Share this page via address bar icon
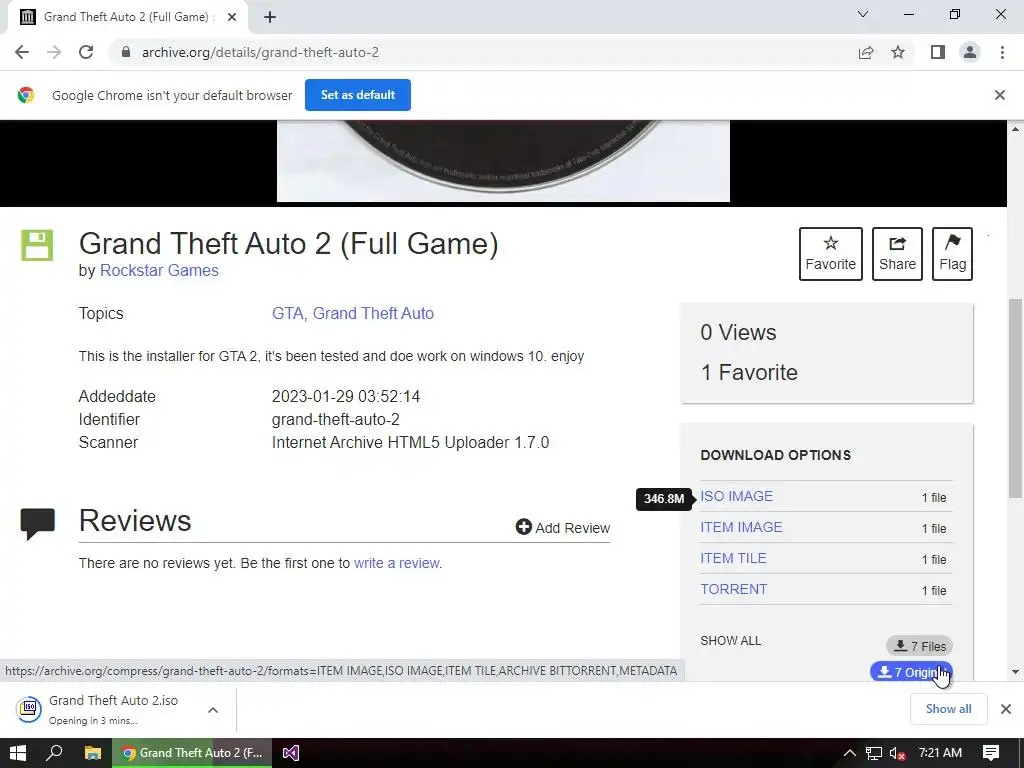Image resolution: width=1024 pixels, height=768 pixels. pyautogui.click(x=866, y=52)
